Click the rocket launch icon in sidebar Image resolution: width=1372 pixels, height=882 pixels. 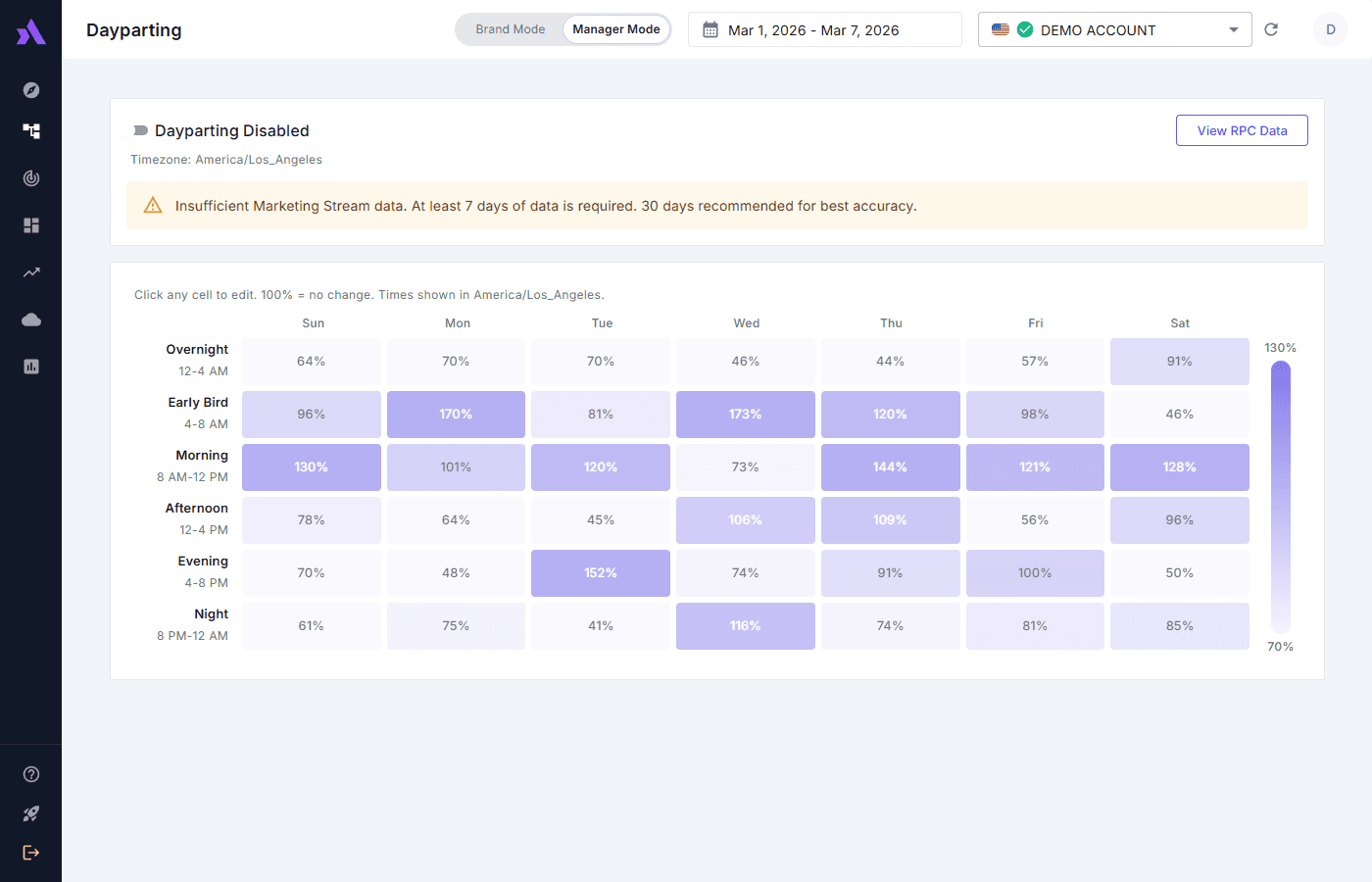point(31,813)
